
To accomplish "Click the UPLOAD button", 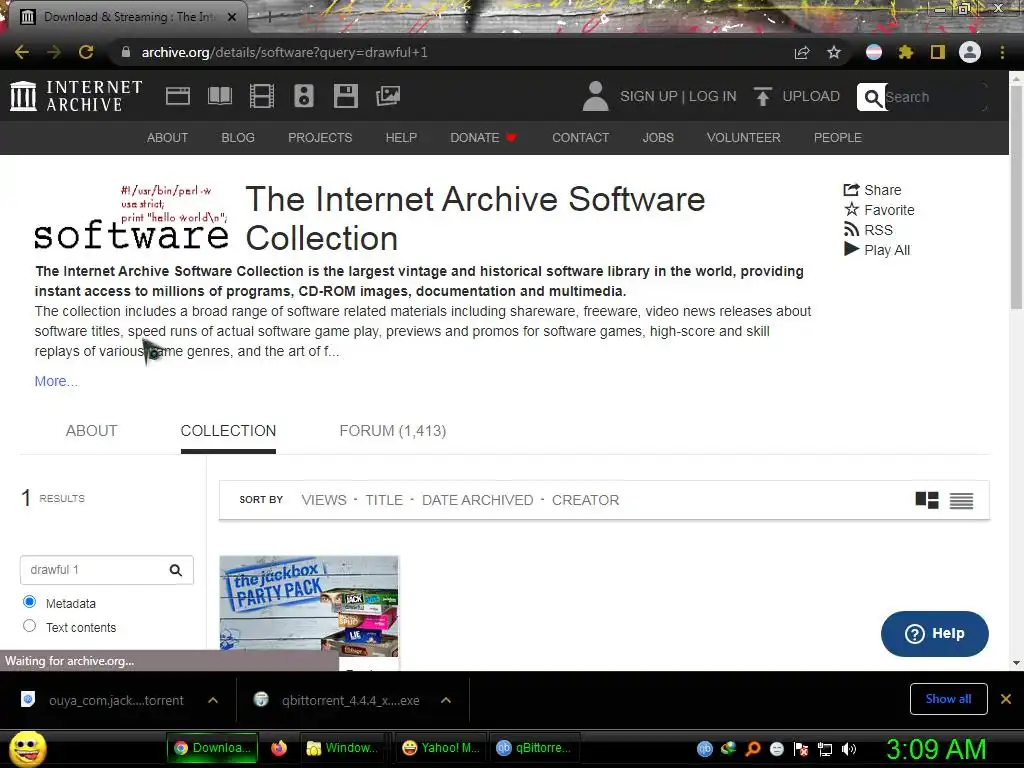I will coord(797,96).
